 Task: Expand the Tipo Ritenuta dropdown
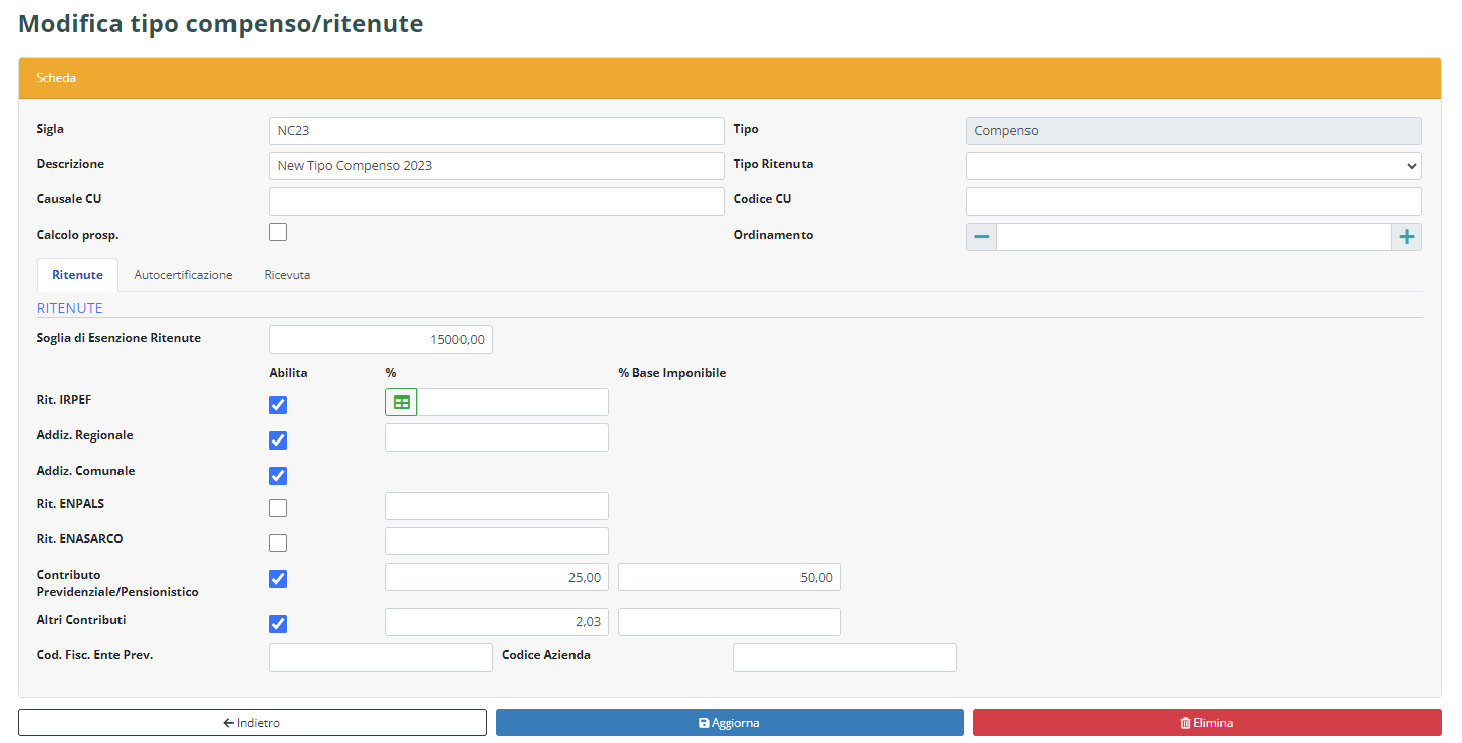click(1193, 166)
